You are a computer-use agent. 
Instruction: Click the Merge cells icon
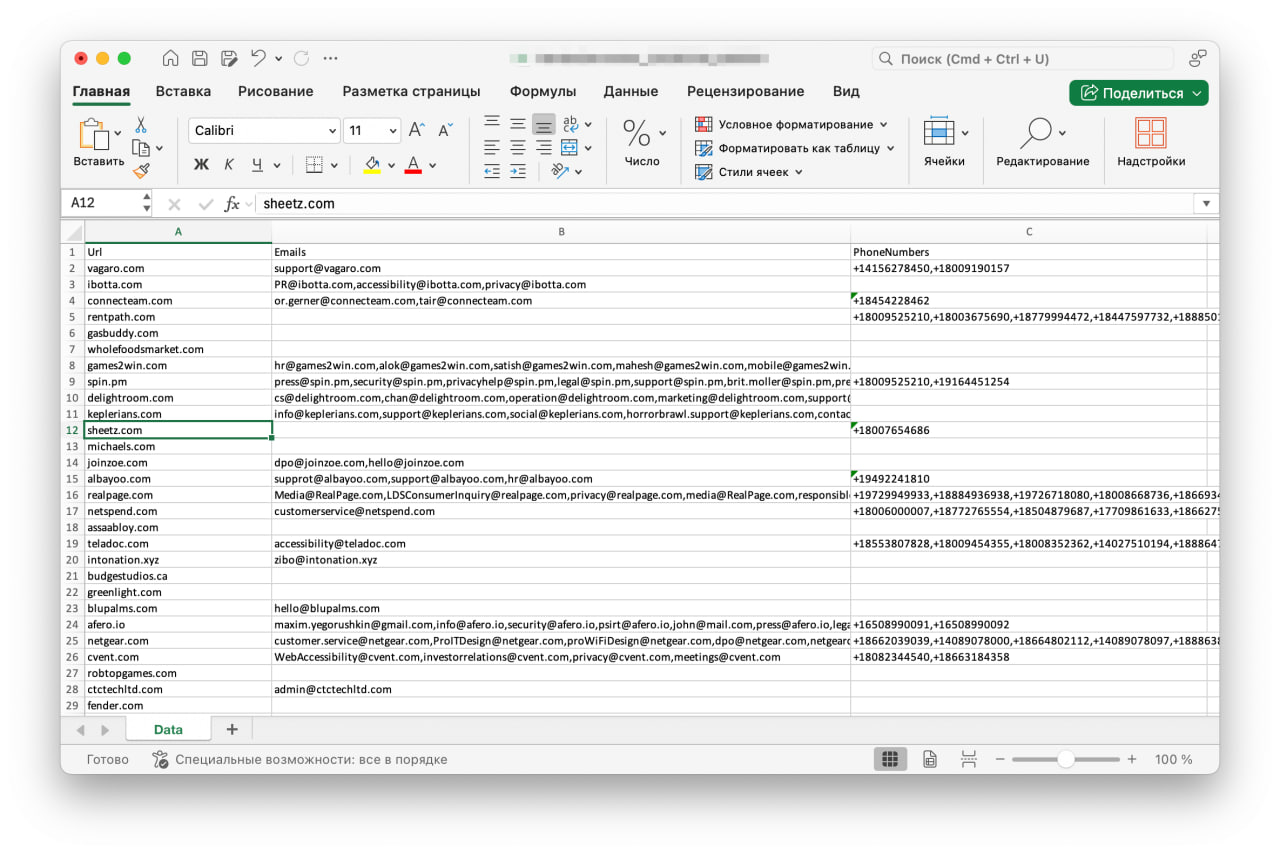(x=569, y=148)
